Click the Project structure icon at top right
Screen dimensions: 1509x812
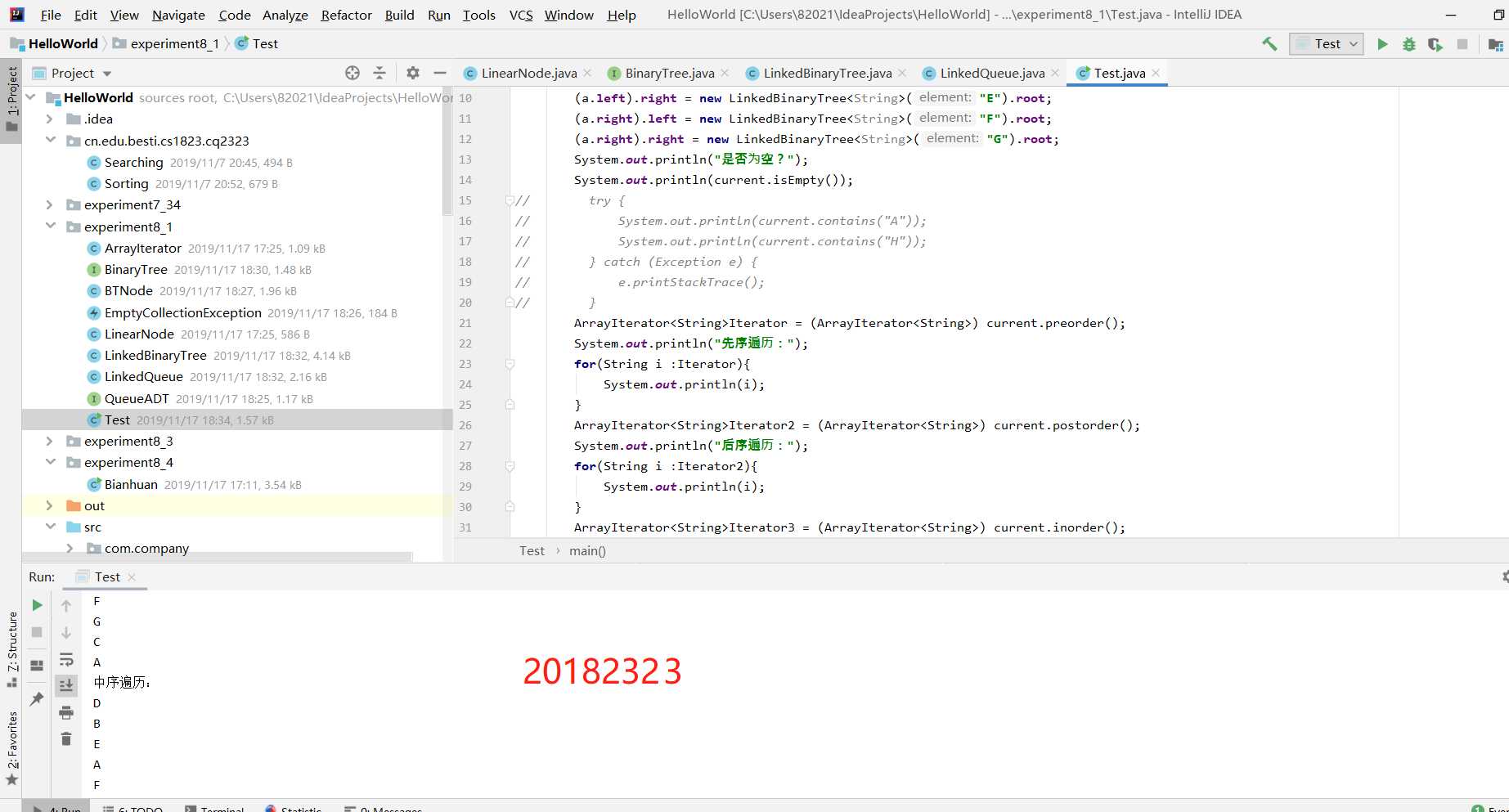pos(1496,44)
